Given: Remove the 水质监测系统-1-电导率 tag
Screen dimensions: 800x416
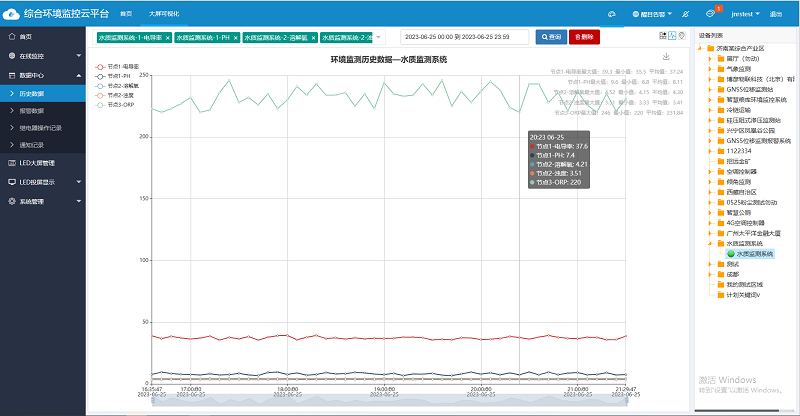Looking at the screenshot, I should pyautogui.click(x=166, y=37).
